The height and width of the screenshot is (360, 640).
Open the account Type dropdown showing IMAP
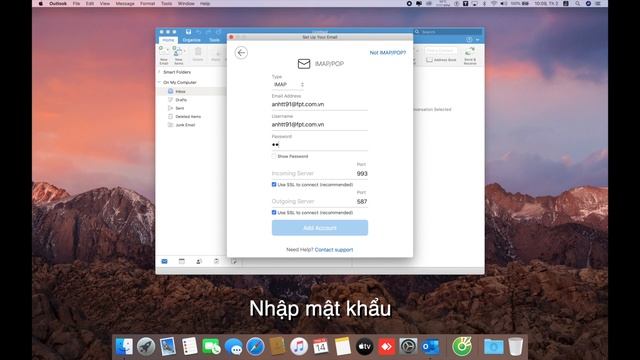coord(288,84)
